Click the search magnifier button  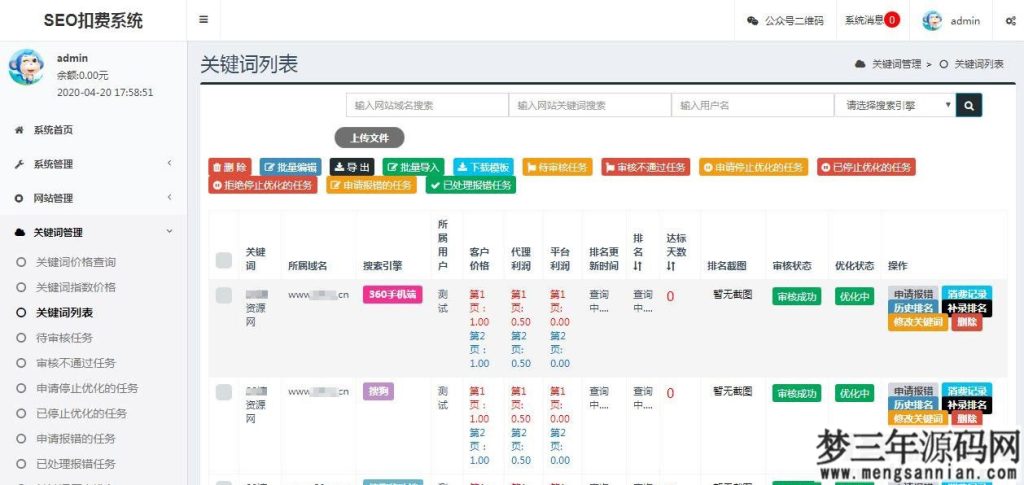[x=969, y=104]
